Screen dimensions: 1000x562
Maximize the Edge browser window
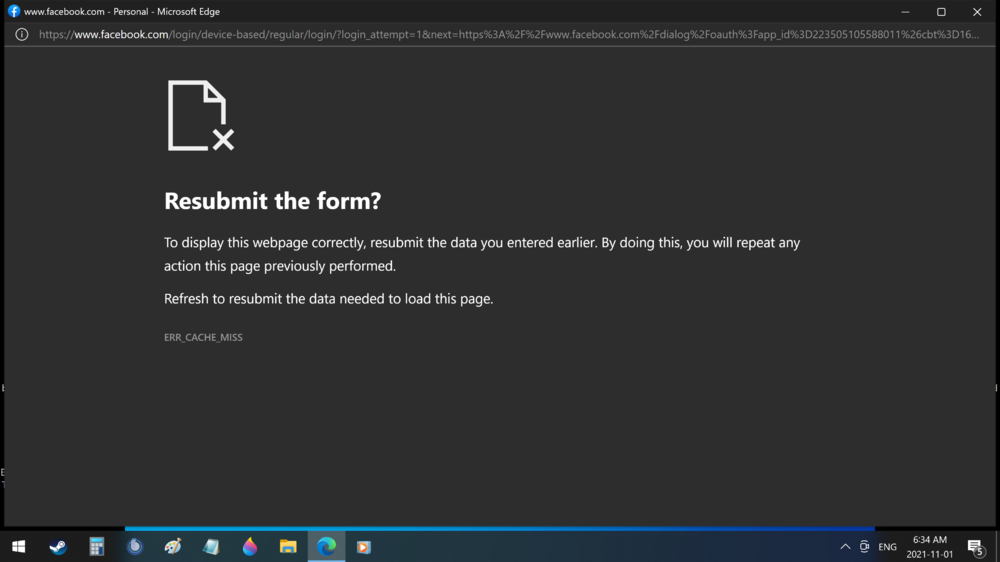coord(941,12)
